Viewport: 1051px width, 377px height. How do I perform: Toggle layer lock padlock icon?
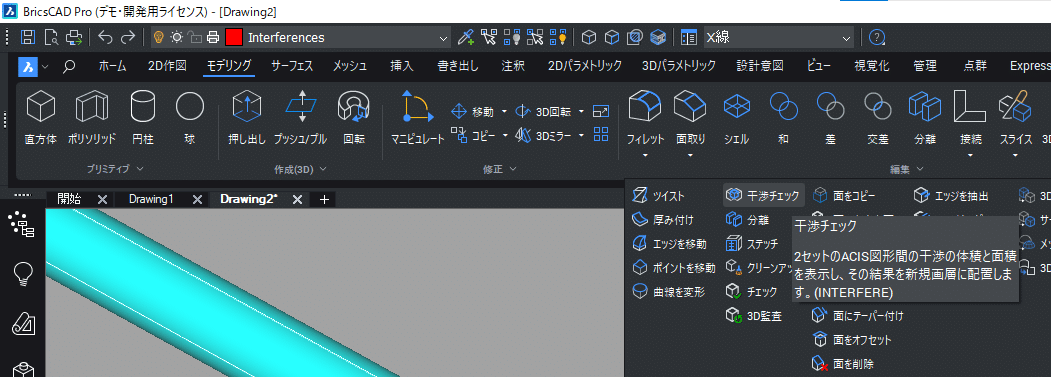(194, 38)
